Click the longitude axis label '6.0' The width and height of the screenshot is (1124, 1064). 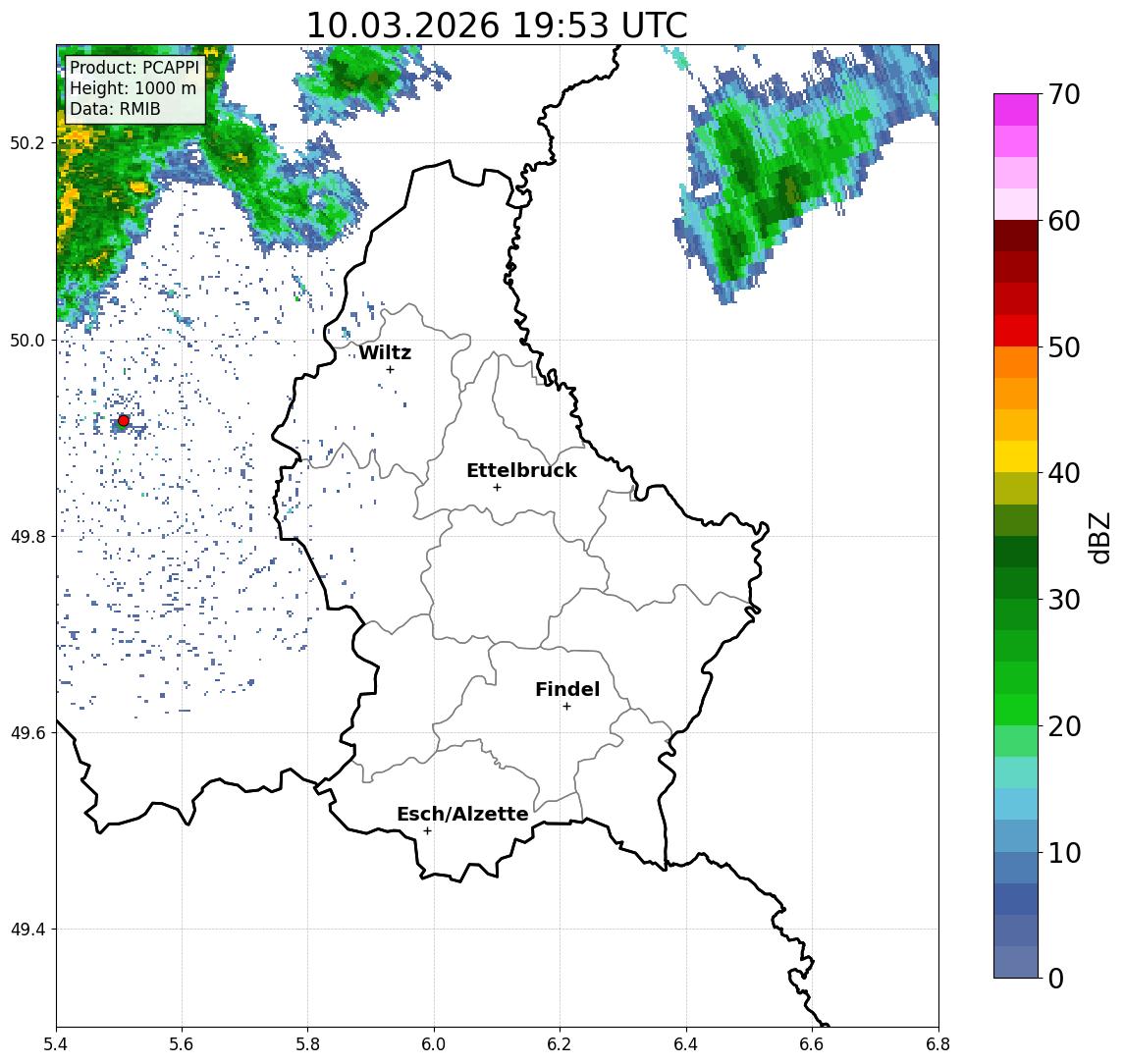434,1044
